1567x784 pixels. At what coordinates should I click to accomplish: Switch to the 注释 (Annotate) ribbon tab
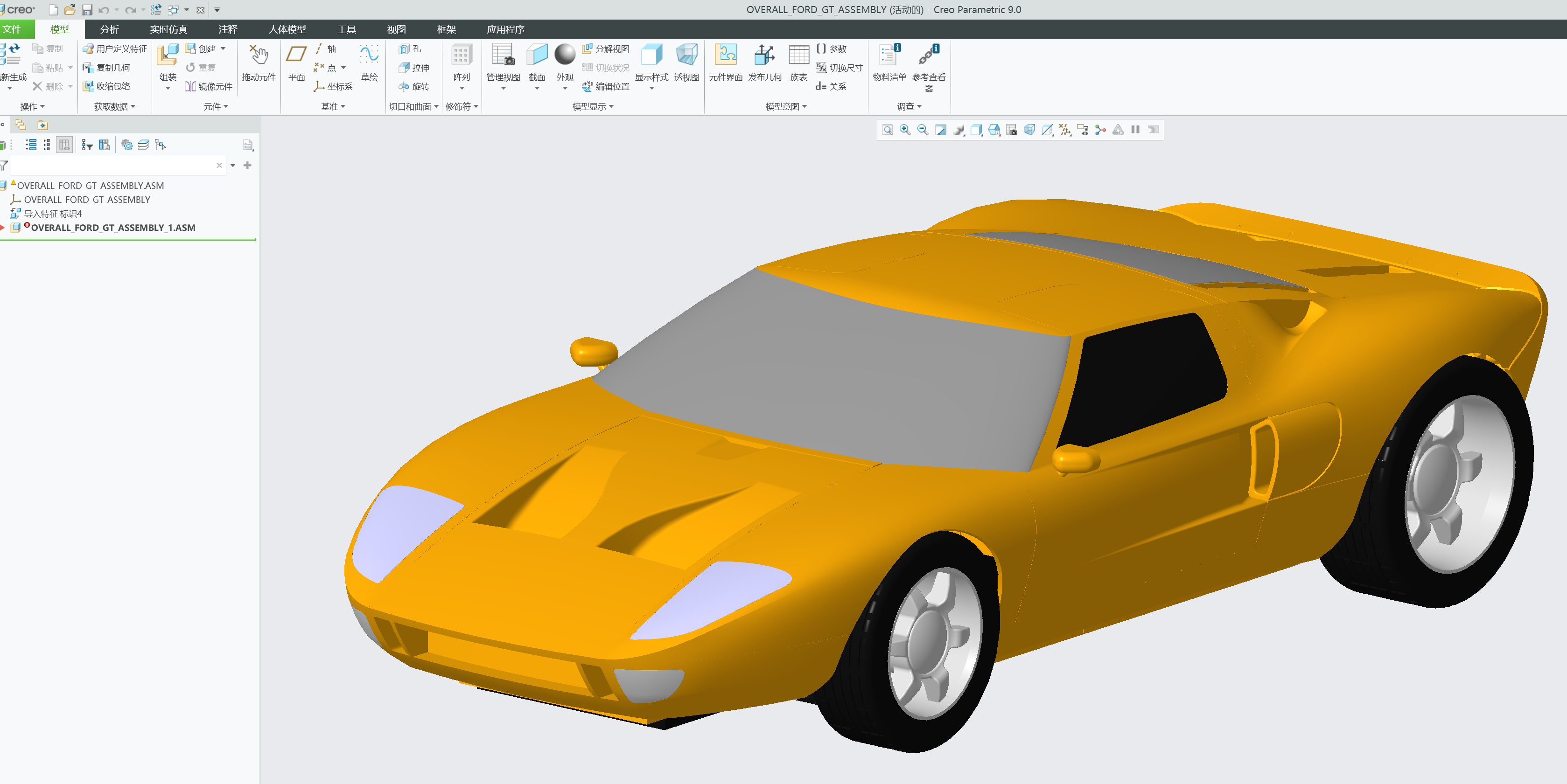pos(228,29)
